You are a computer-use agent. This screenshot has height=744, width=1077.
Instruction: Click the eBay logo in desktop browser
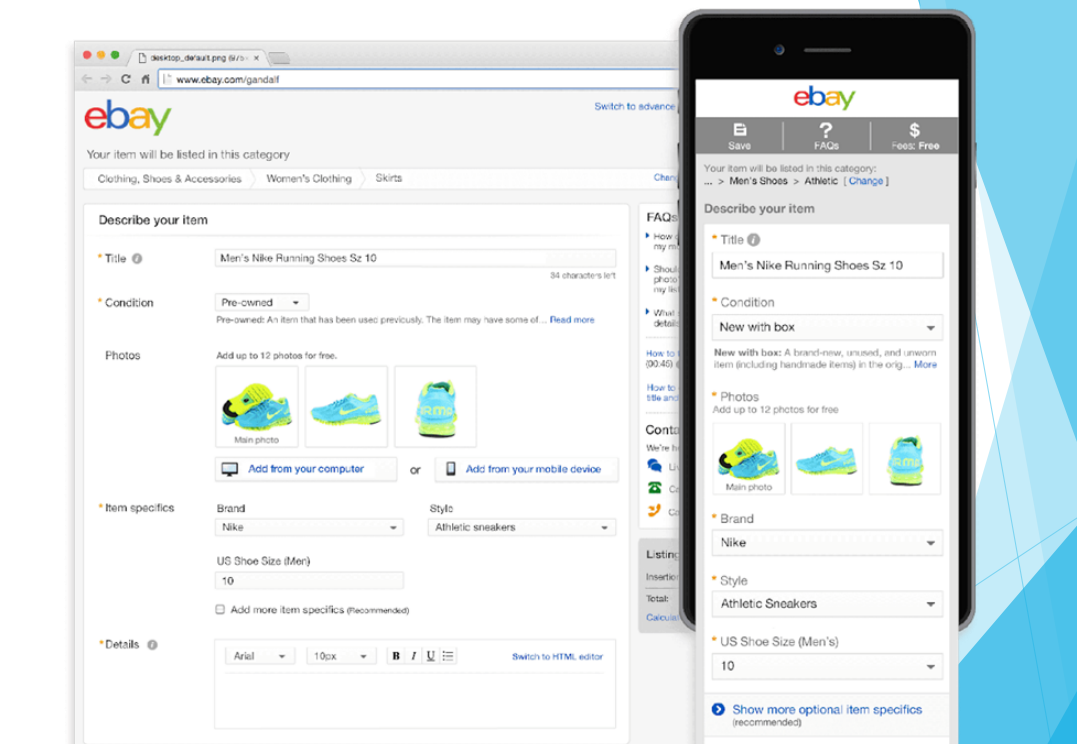(128, 118)
